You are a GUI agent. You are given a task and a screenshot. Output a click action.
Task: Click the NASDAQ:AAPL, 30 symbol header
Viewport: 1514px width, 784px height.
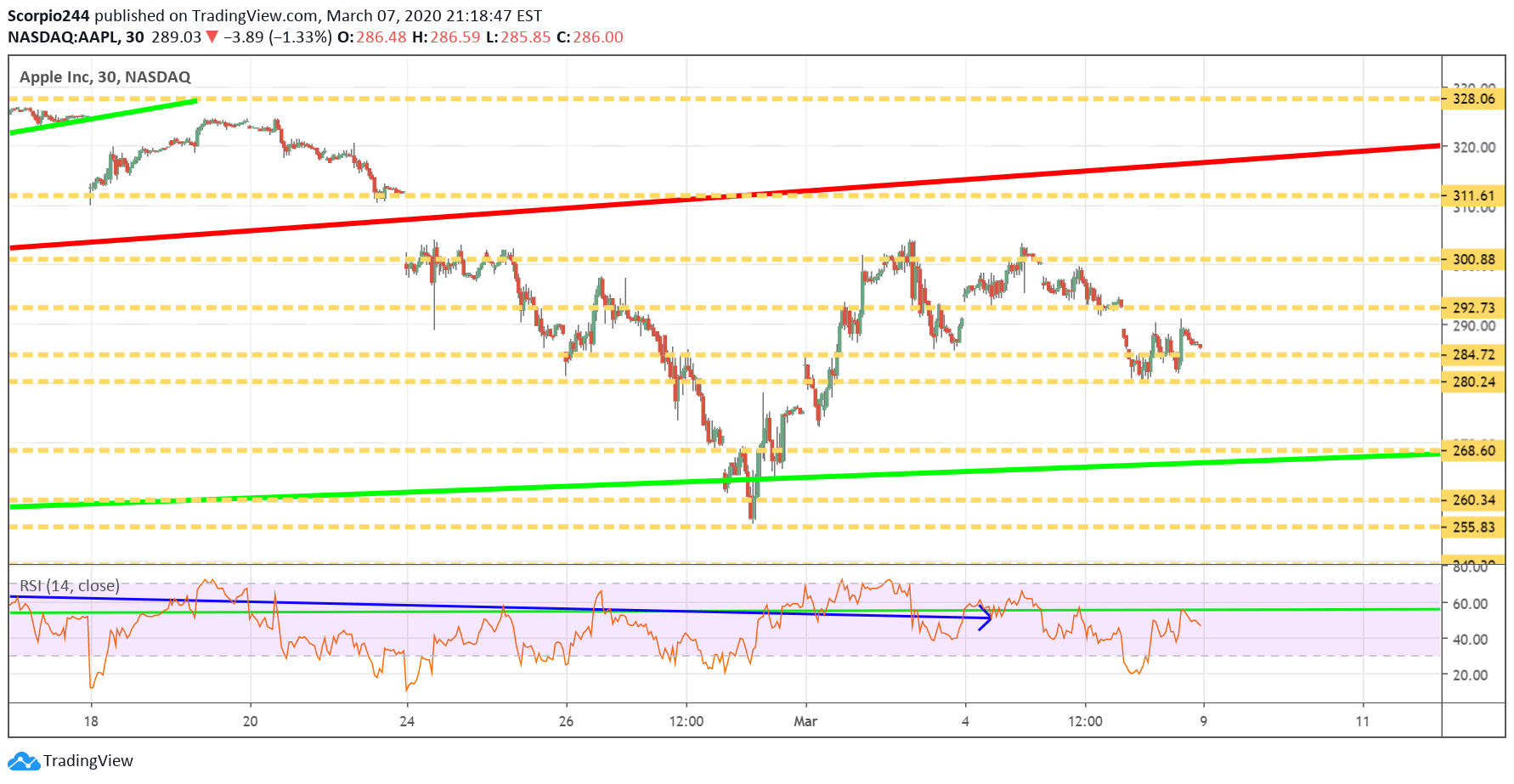tap(76, 37)
